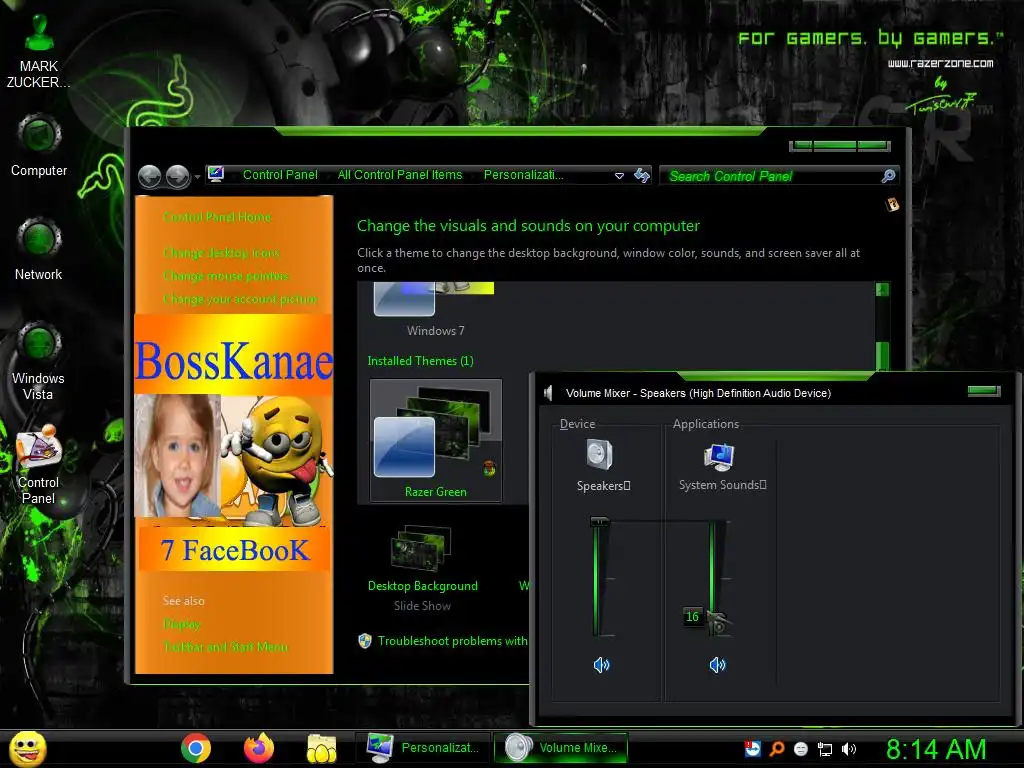This screenshot has height=768, width=1024.
Task: Open the Change your account picture link
Action: tap(240, 299)
